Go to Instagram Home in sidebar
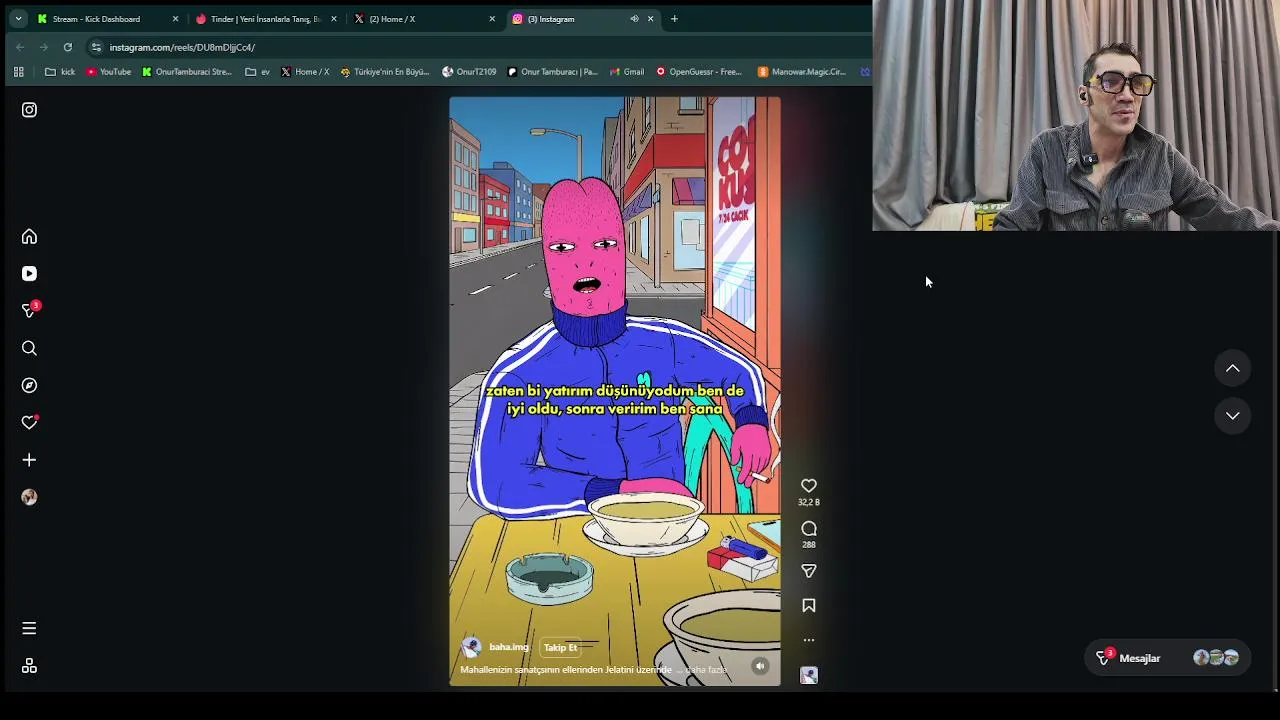Image resolution: width=1280 pixels, height=720 pixels. [29, 237]
